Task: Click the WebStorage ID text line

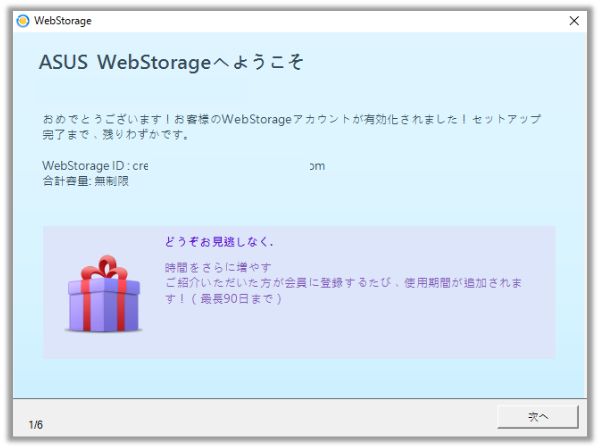Action: point(184,166)
